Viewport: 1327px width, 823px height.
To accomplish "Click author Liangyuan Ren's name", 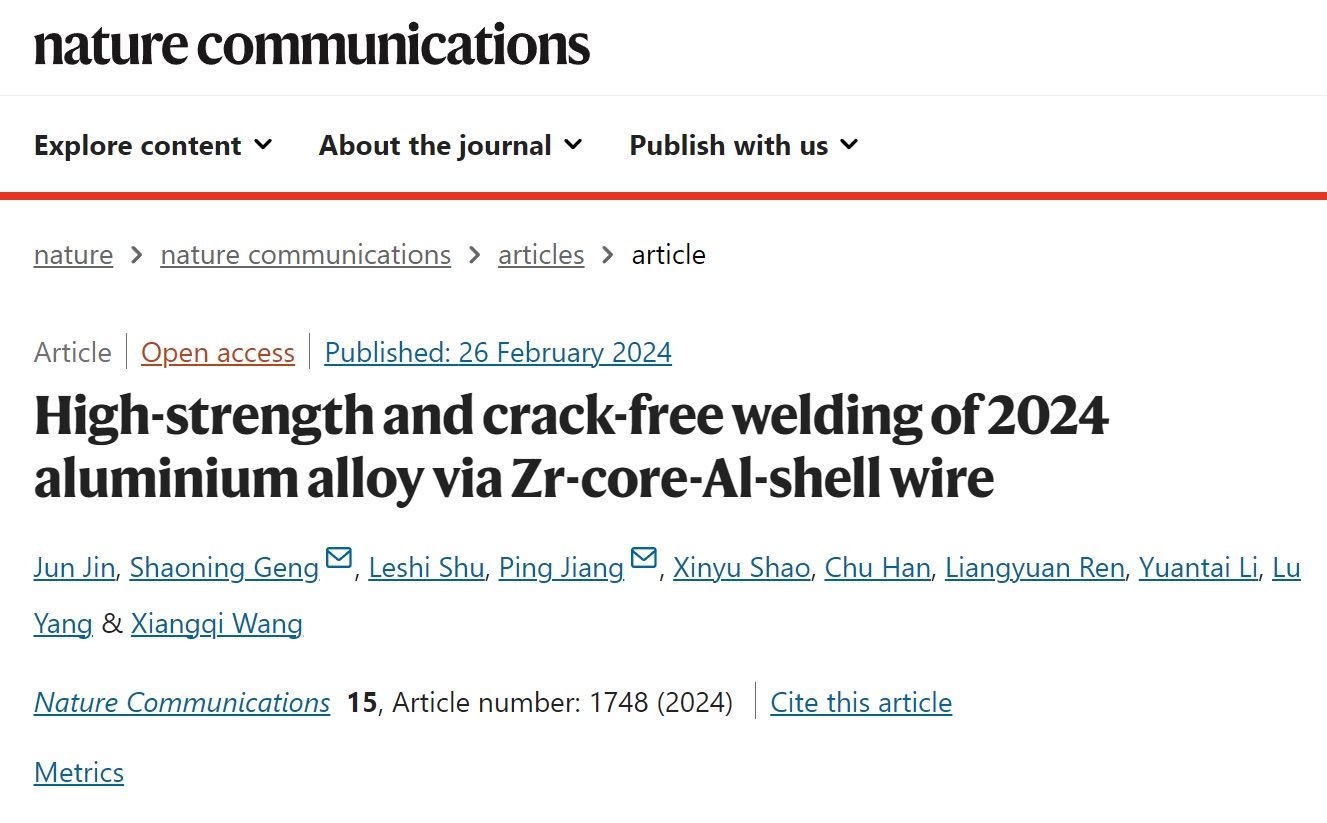I will pyautogui.click(x=1036, y=568).
